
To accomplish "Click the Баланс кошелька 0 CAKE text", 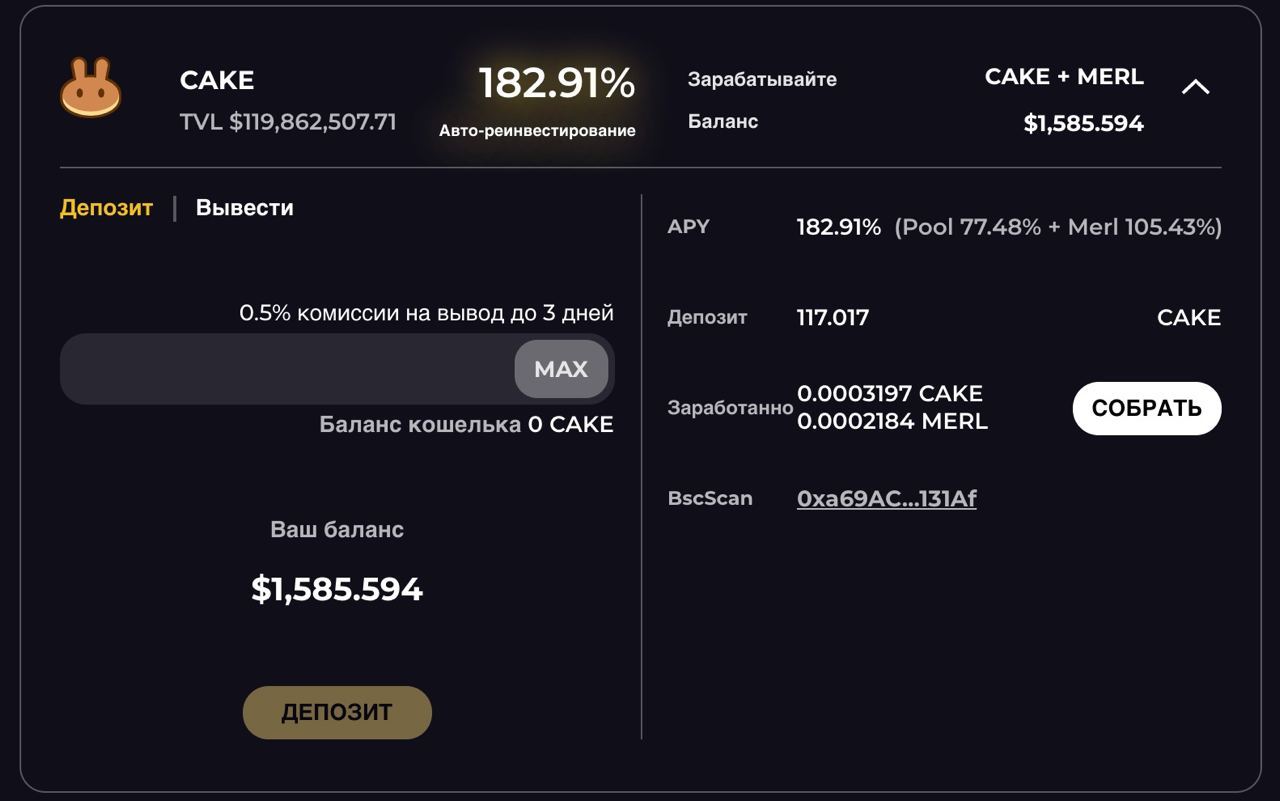I will pyautogui.click(x=466, y=424).
